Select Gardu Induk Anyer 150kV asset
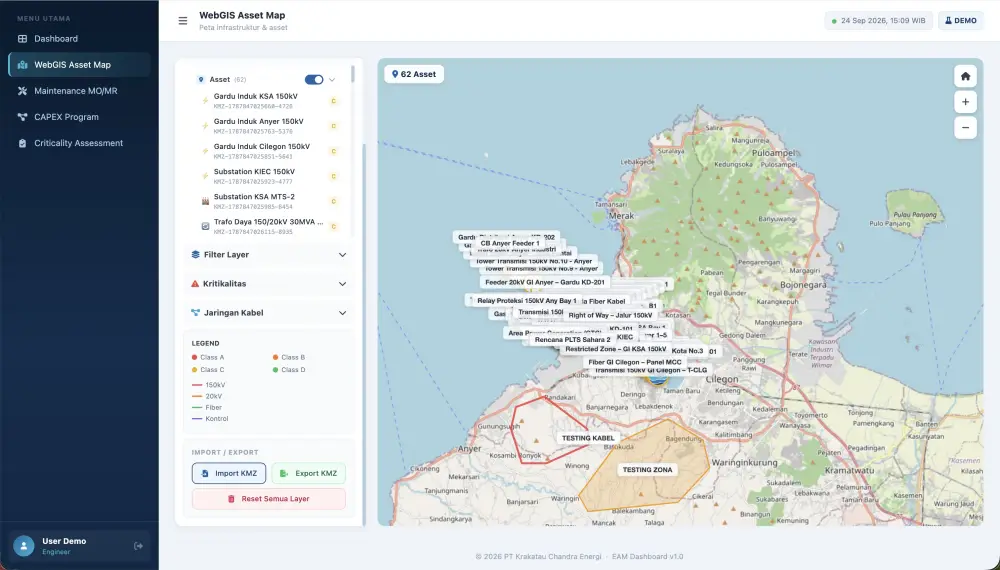 [x=268, y=126]
